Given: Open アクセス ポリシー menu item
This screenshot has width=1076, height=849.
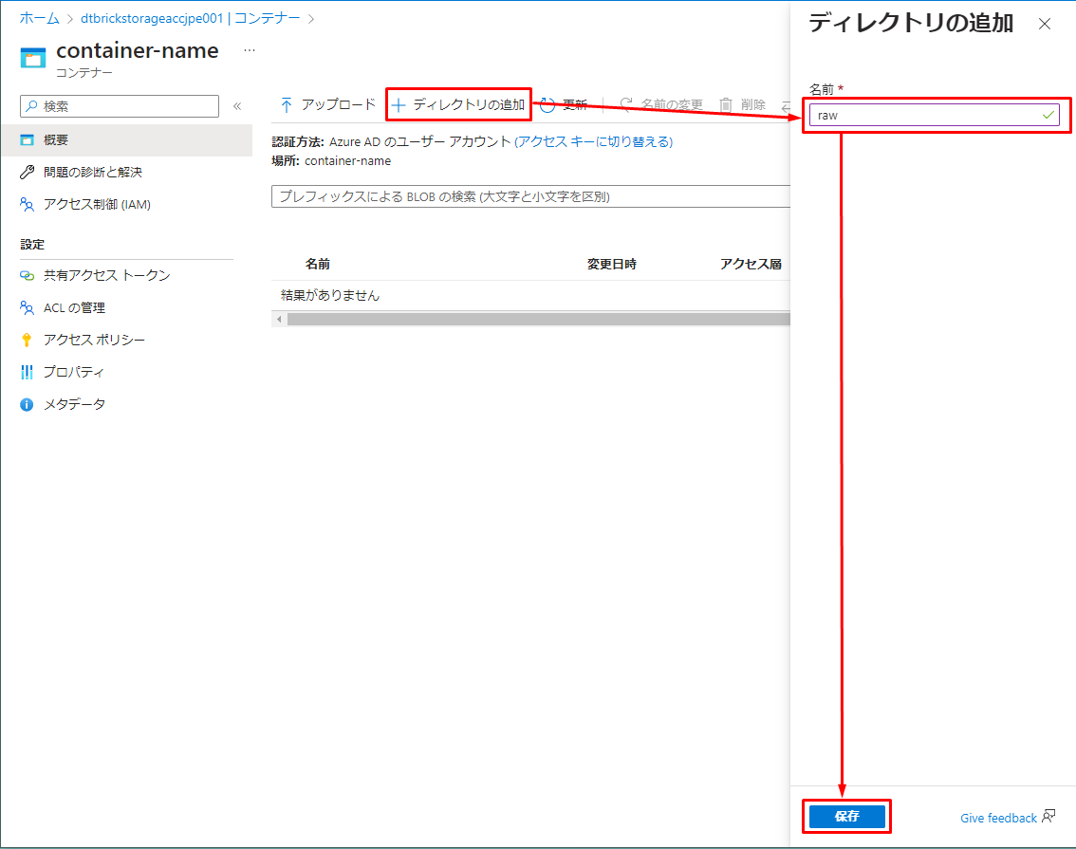Looking at the screenshot, I should [x=126, y=340].
